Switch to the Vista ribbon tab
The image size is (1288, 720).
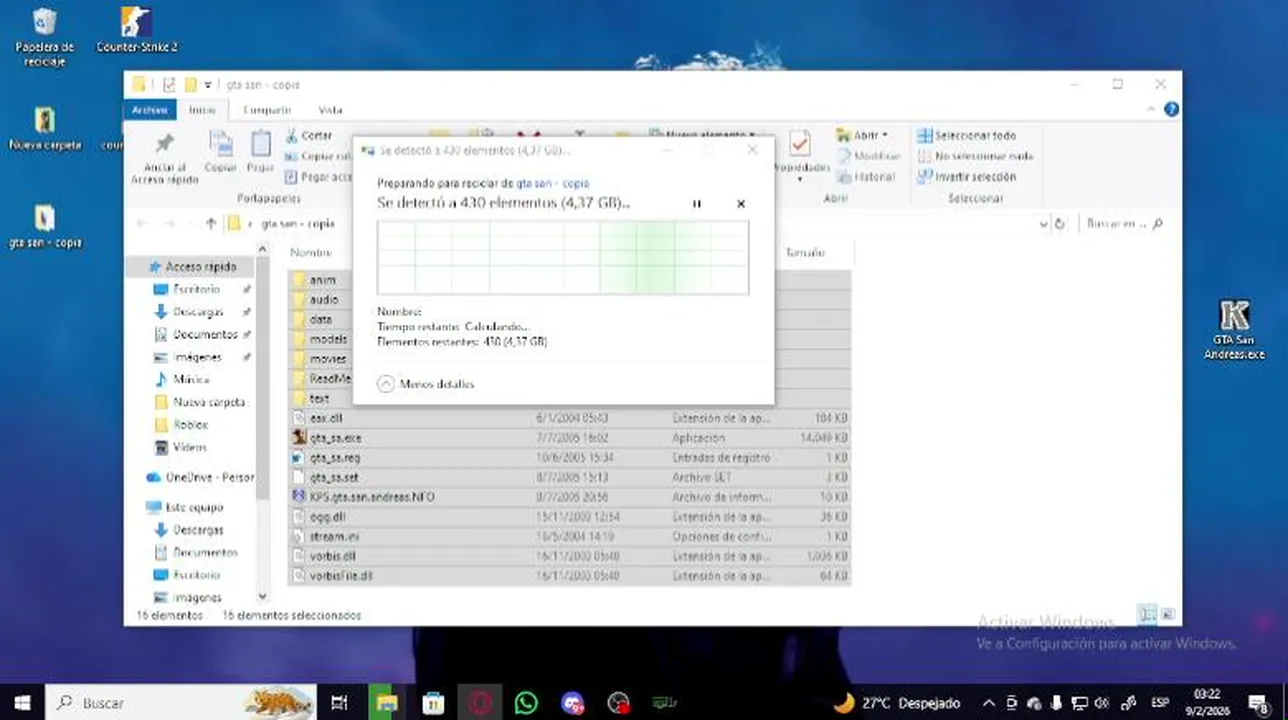330,110
